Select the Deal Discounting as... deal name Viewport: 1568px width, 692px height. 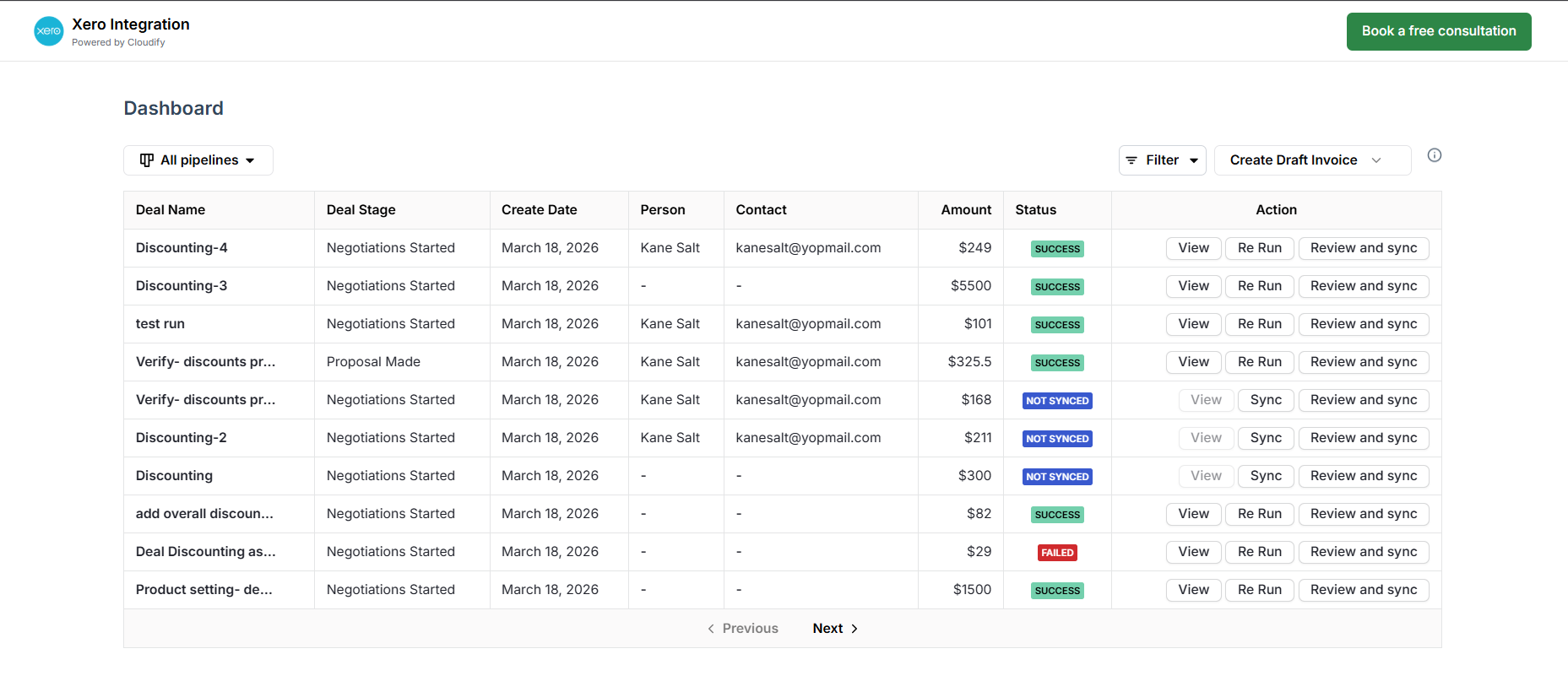coord(206,552)
